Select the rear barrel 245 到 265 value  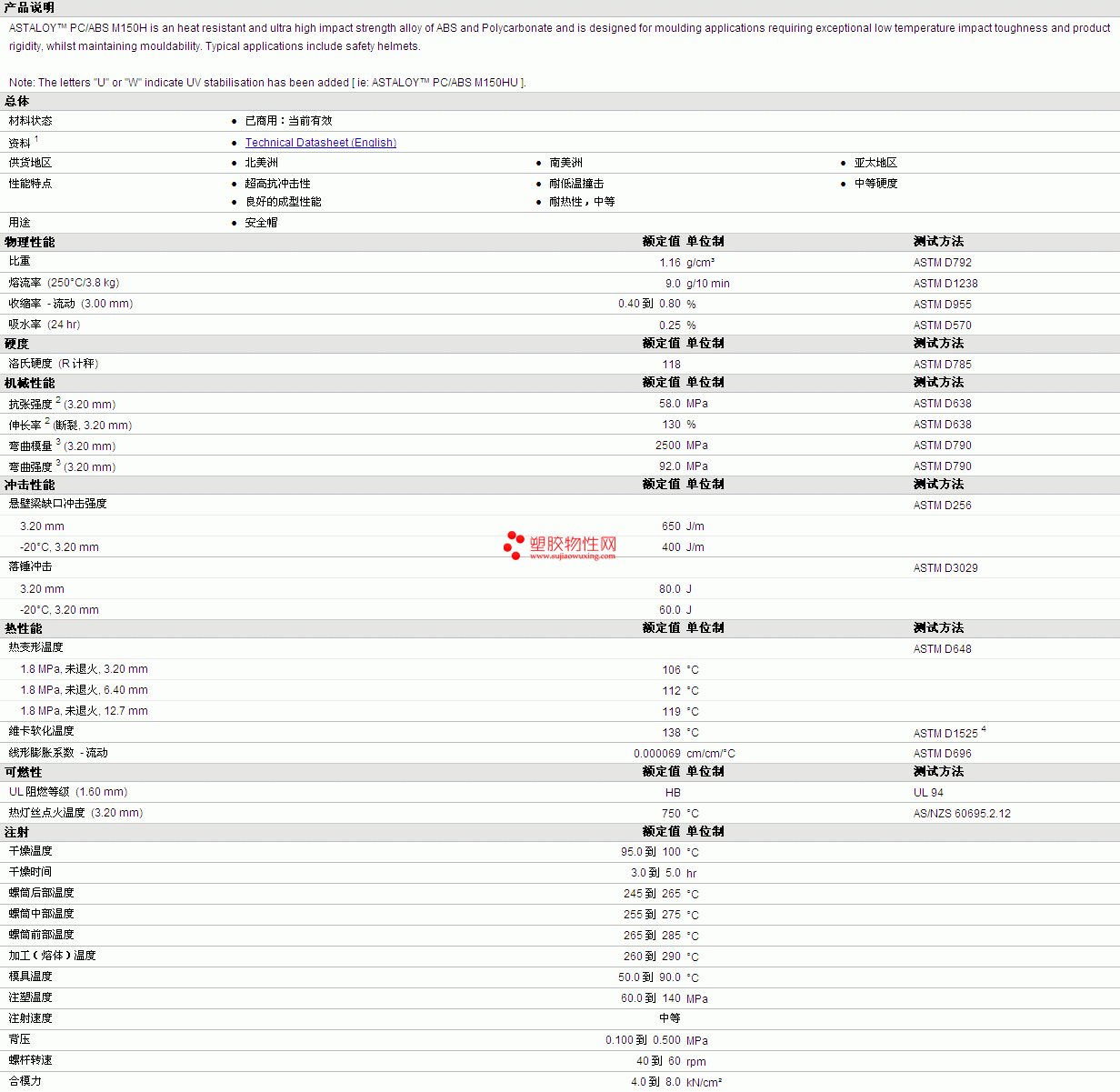pyautogui.click(x=652, y=895)
